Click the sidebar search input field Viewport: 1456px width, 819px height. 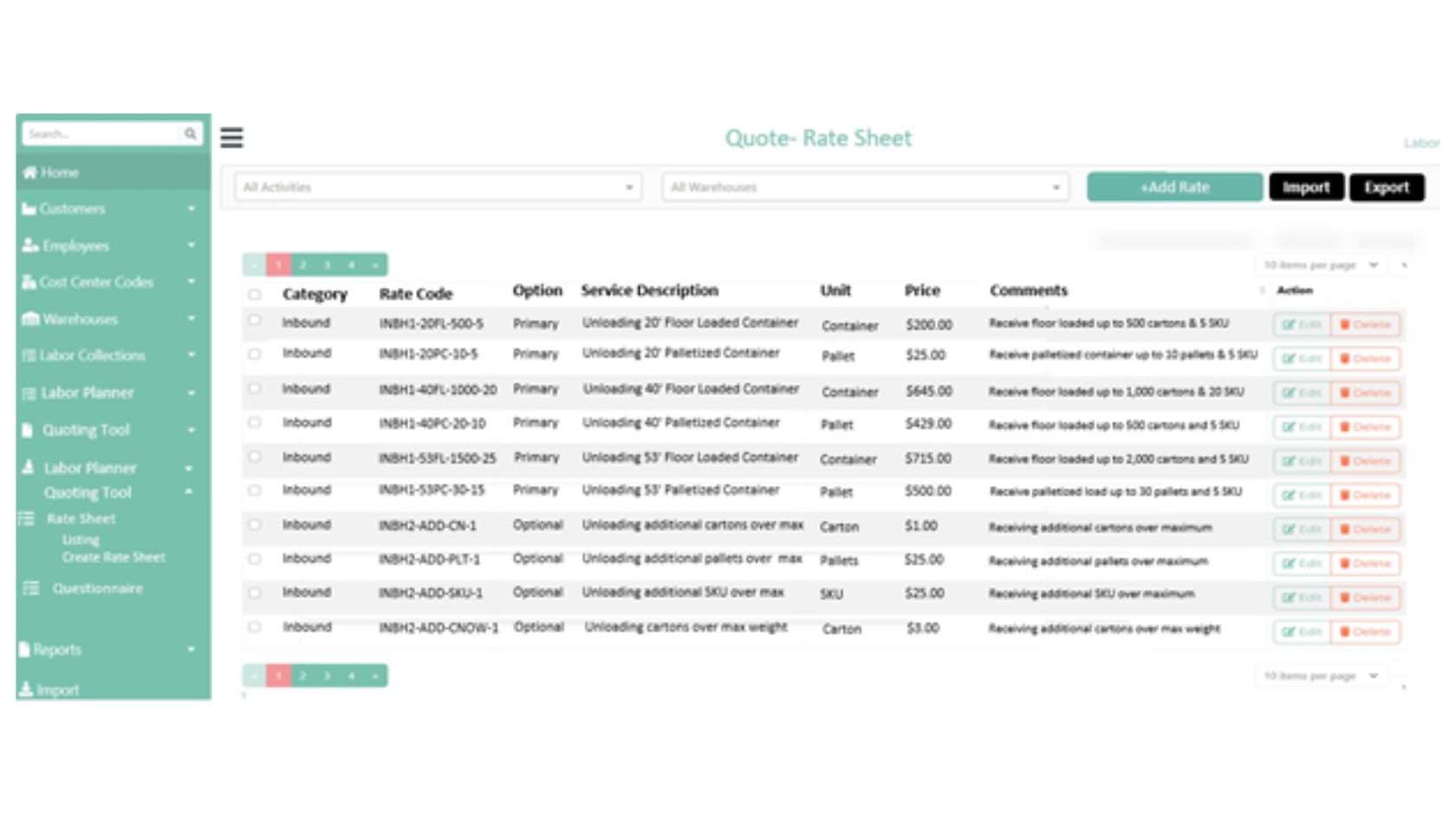coord(100,133)
